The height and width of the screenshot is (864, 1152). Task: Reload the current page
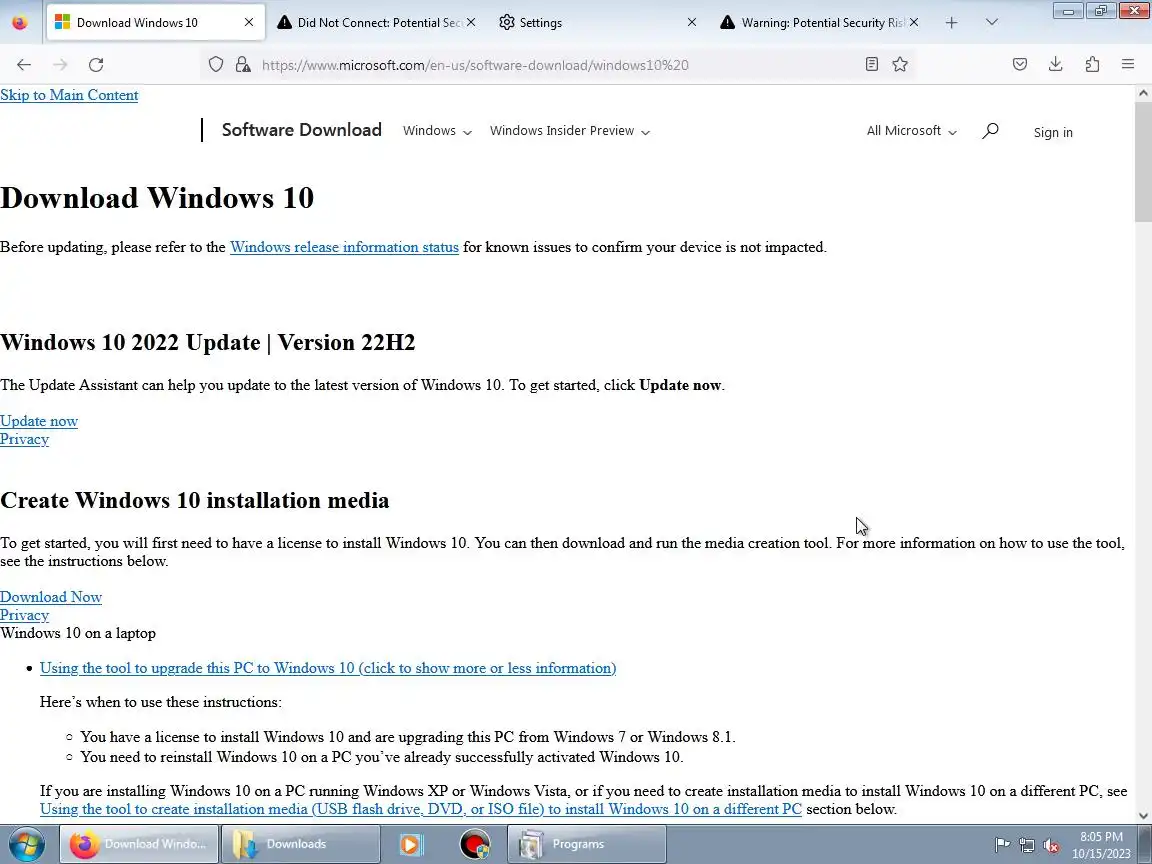coord(96,65)
